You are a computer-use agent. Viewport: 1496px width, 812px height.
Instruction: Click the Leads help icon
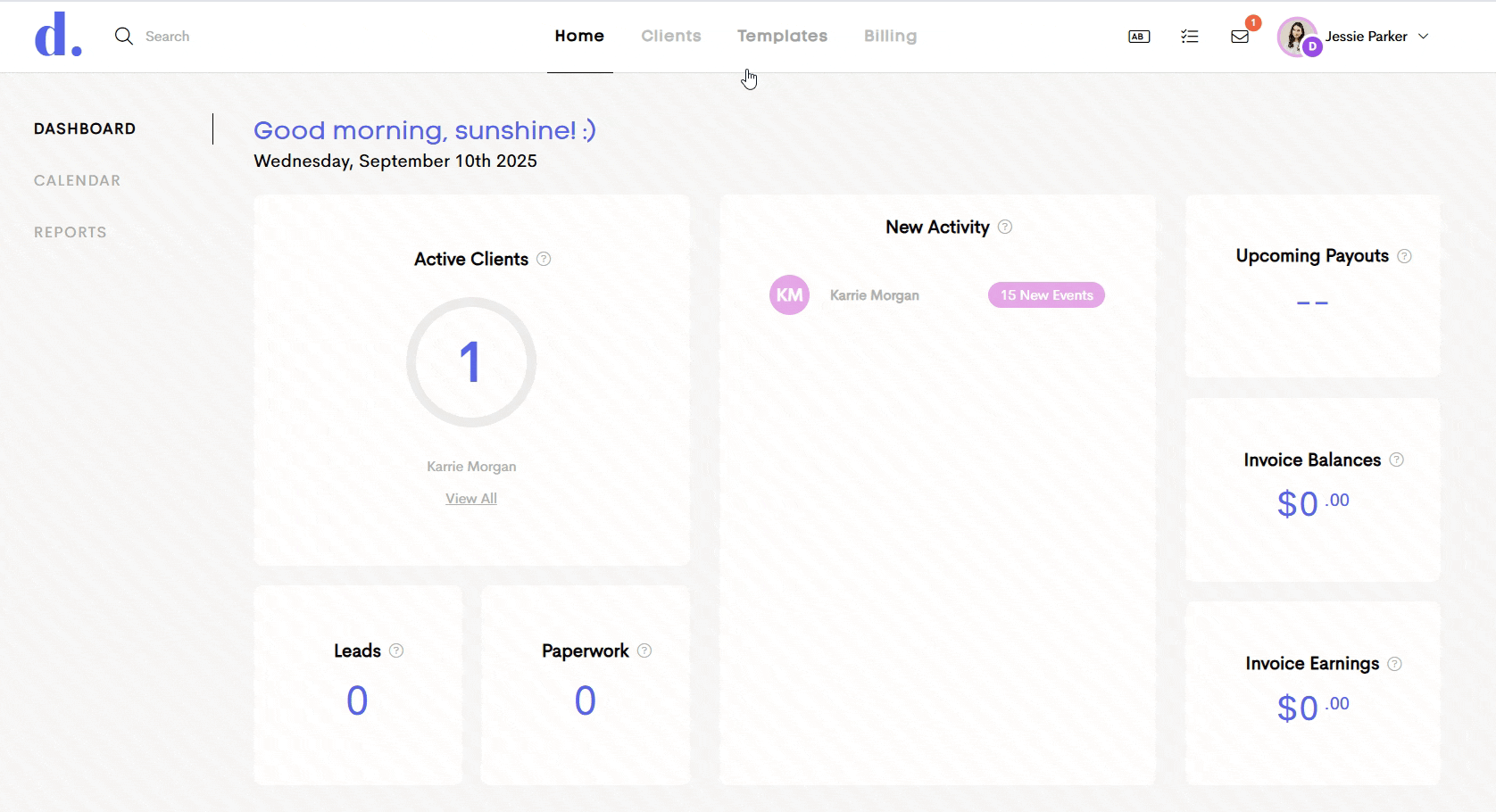tap(396, 650)
